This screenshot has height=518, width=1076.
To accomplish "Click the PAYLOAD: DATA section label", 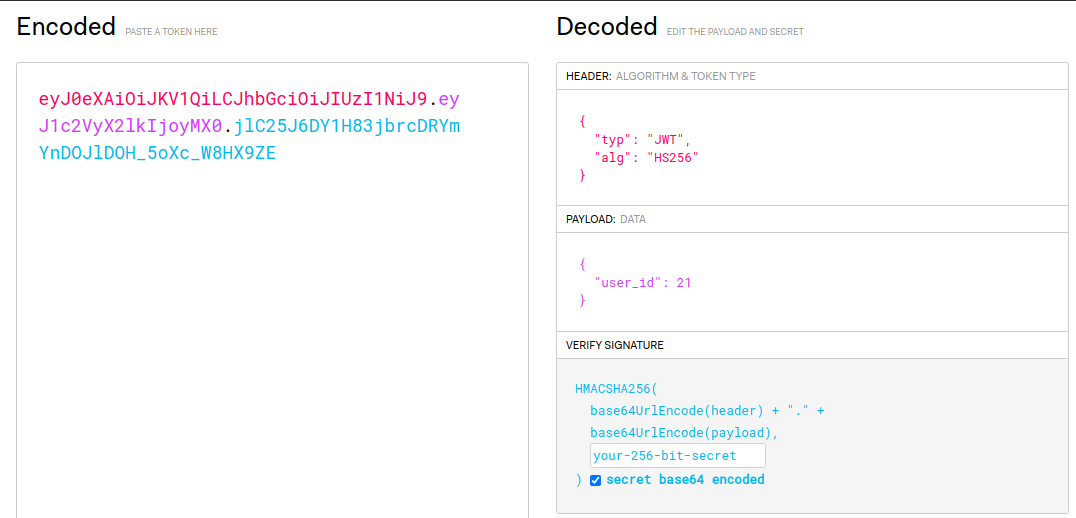I will (605, 220).
